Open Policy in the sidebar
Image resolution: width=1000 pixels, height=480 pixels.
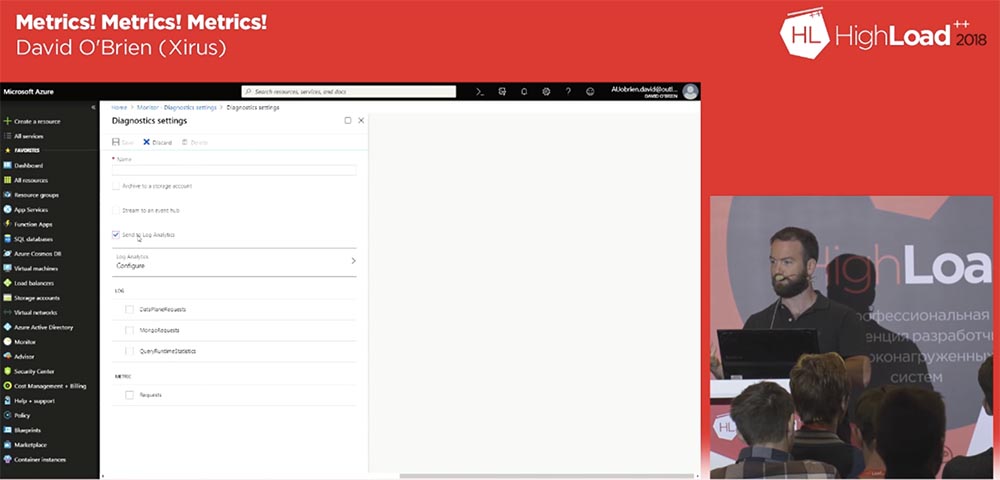click(22, 415)
